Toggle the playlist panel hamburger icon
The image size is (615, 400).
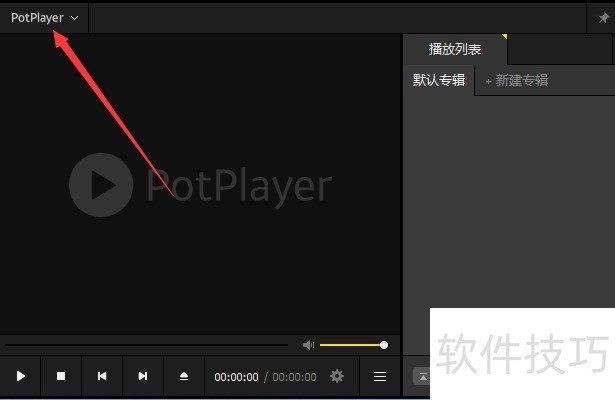pyautogui.click(x=380, y=377)
